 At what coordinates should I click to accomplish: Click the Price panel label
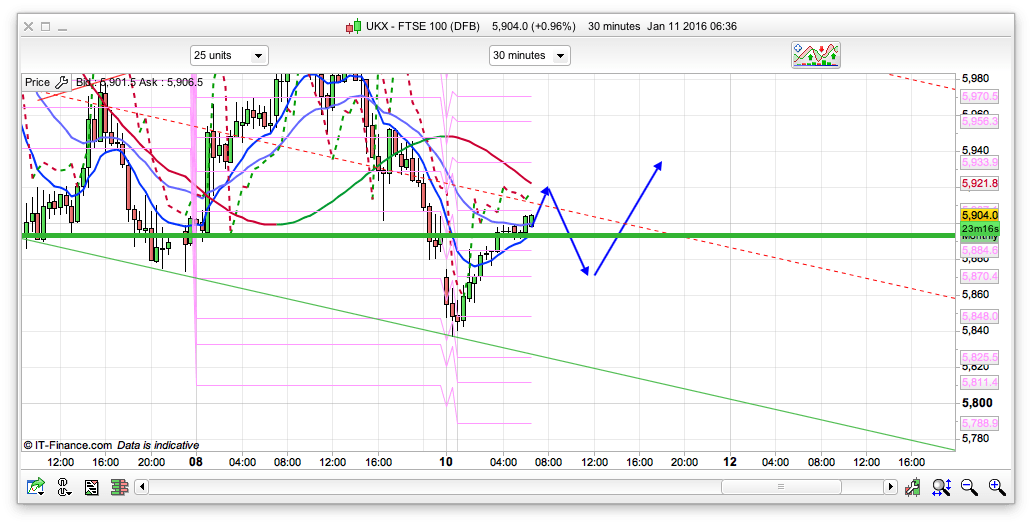click(x=37, y=82)
